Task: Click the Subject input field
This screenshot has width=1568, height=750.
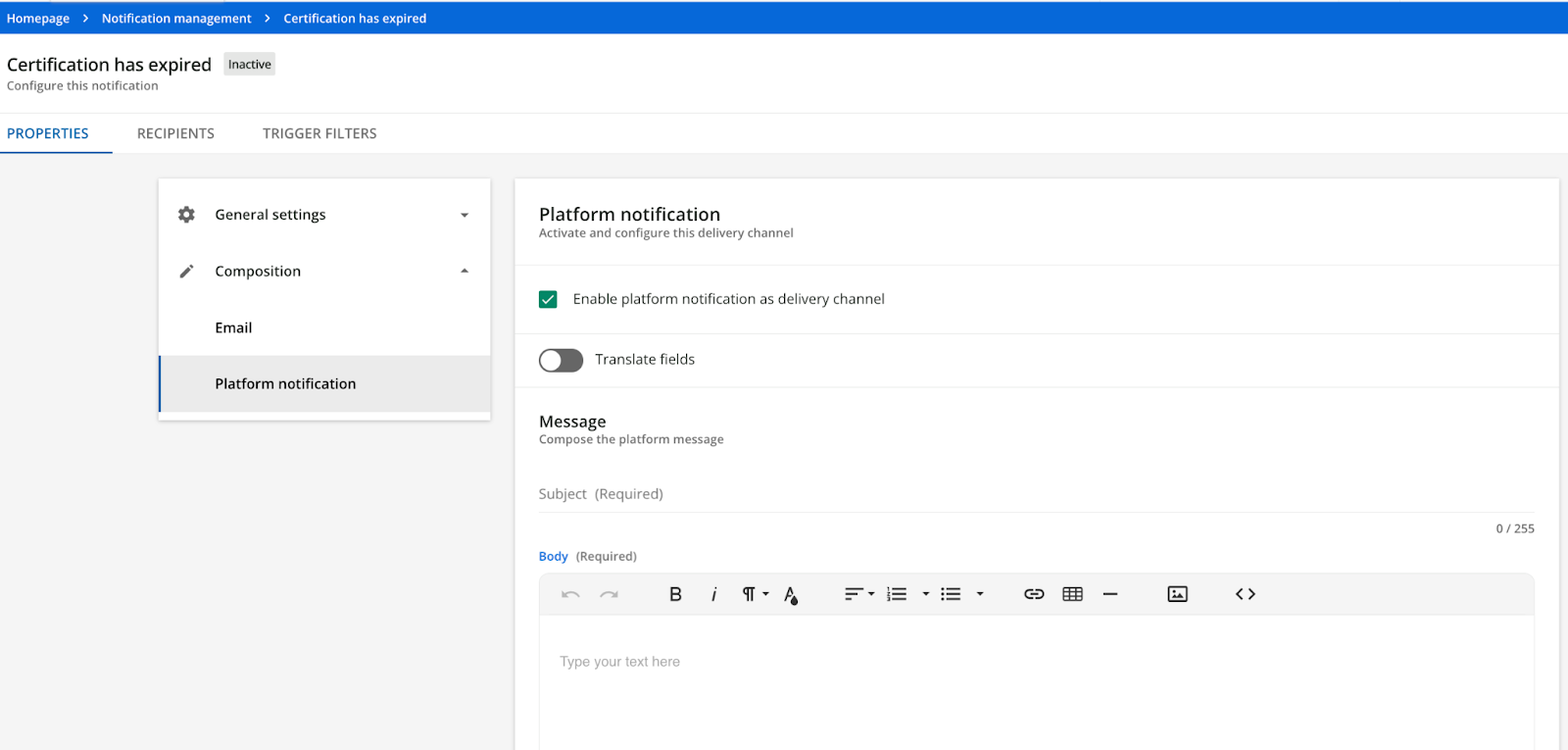Action: click(x=1035, y=494)
